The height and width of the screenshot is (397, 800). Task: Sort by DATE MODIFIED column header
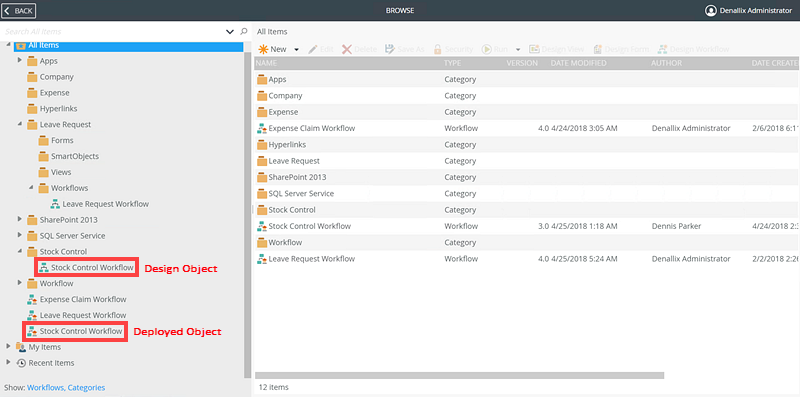pos(579,63)
